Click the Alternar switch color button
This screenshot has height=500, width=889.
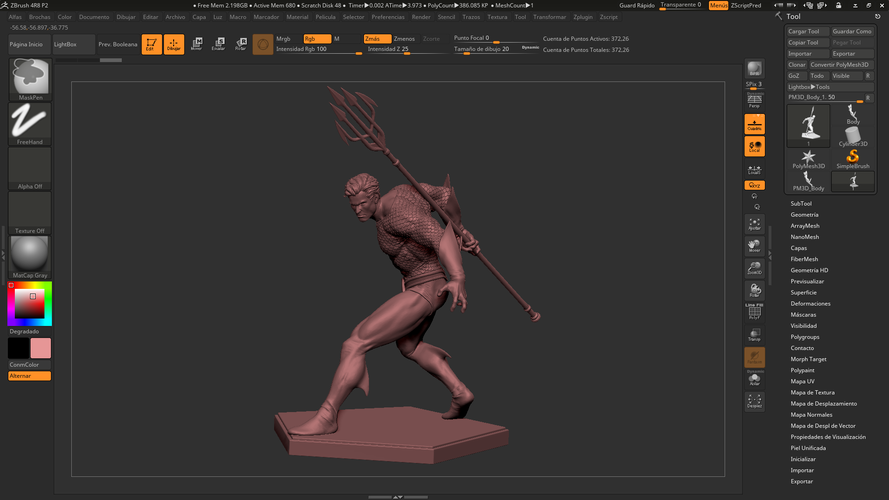(29, 376)
